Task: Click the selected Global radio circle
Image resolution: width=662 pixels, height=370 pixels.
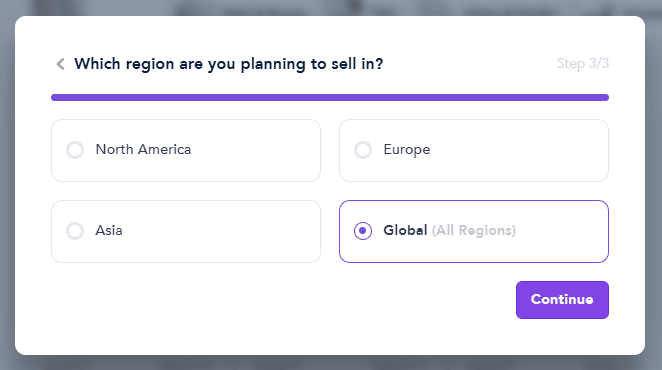Action: click(363, 231)
